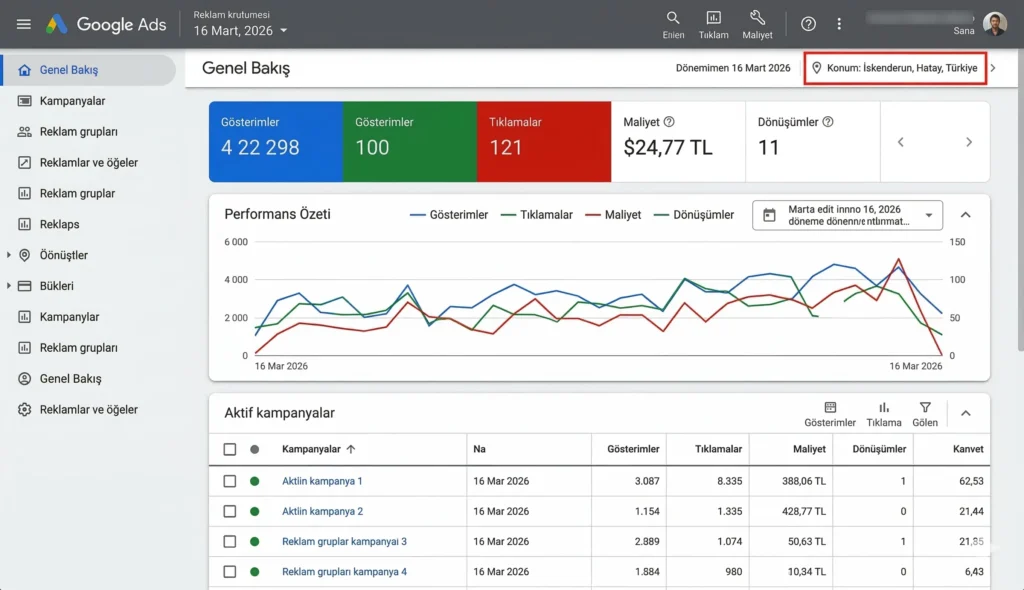Click the Tıklama bar chart icon
The width and height of the screenshot is (1024, 590).
coord(884,408)
